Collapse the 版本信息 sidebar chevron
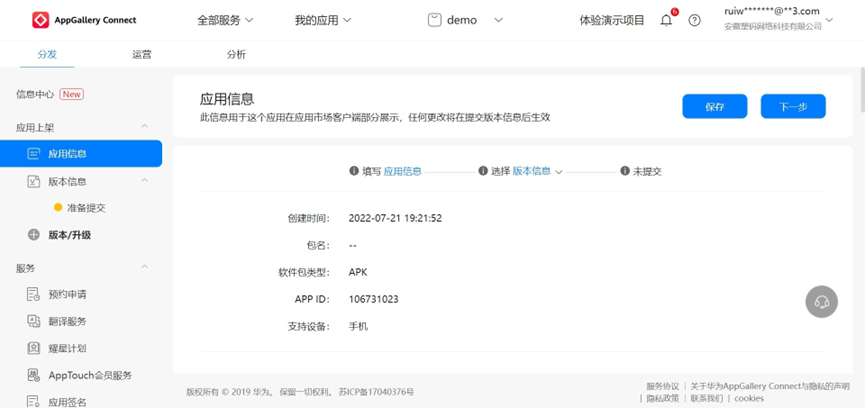Viewport: 865px width, 408px height. point(145,180)
